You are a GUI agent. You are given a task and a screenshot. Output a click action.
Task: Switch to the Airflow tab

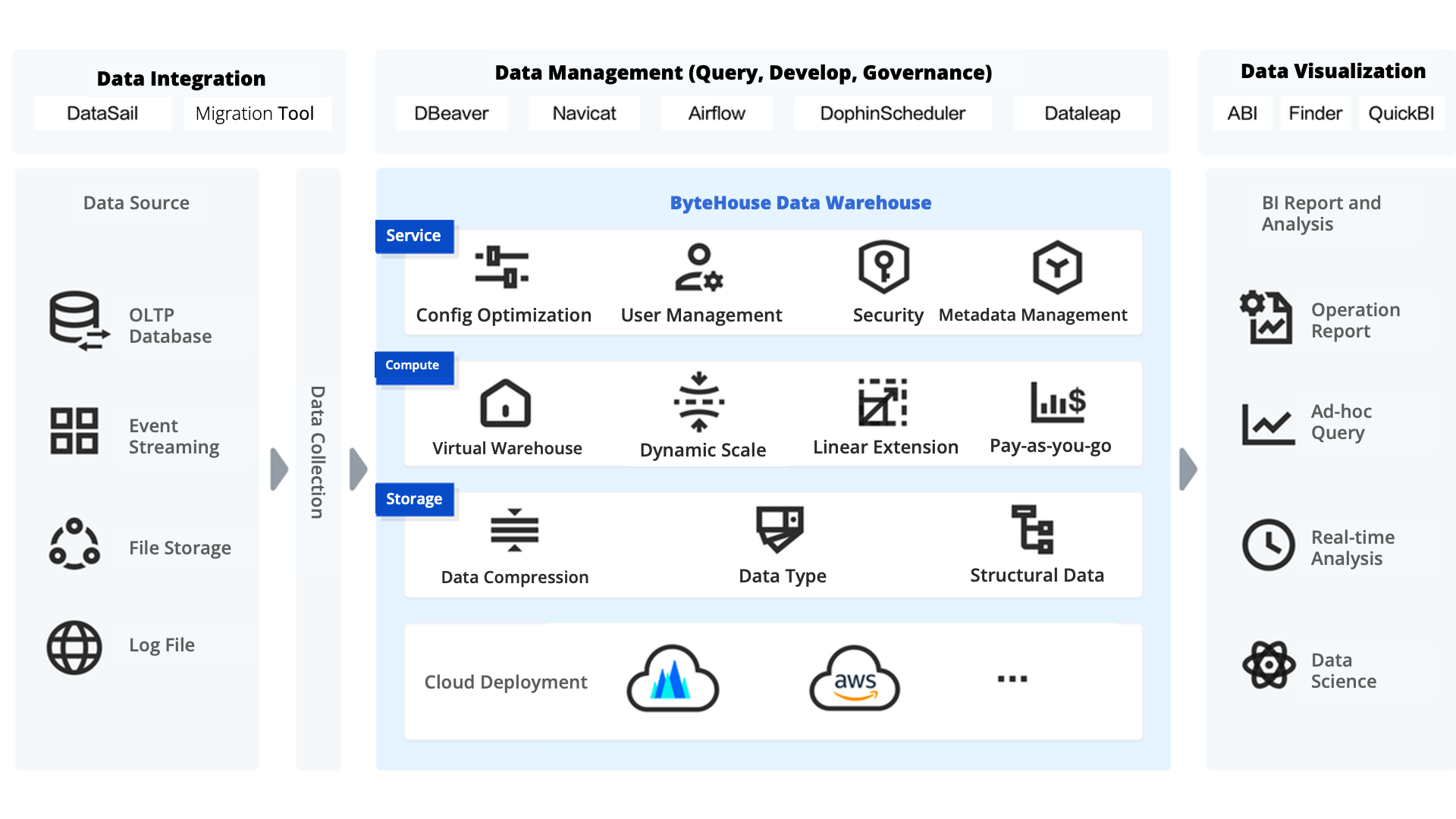click(x=716, y=113)
